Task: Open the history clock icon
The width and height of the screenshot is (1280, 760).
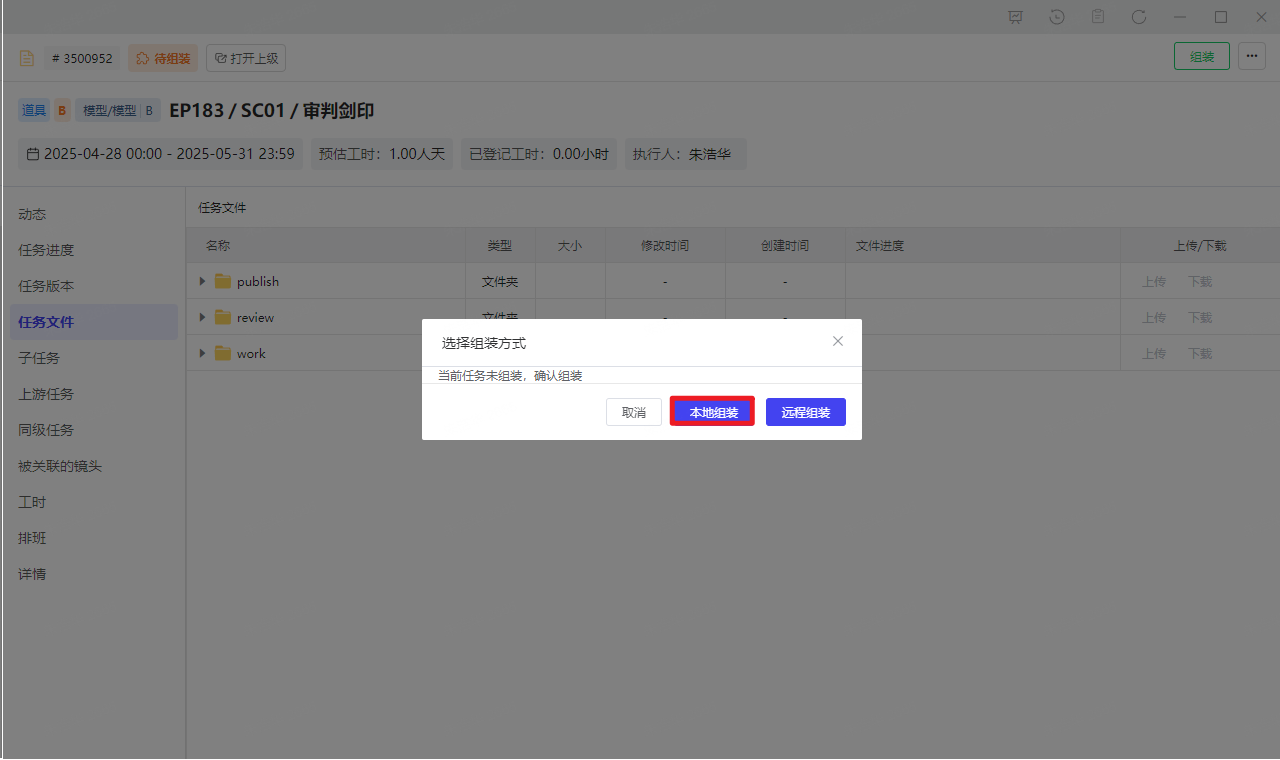Action: point(1057,17)
